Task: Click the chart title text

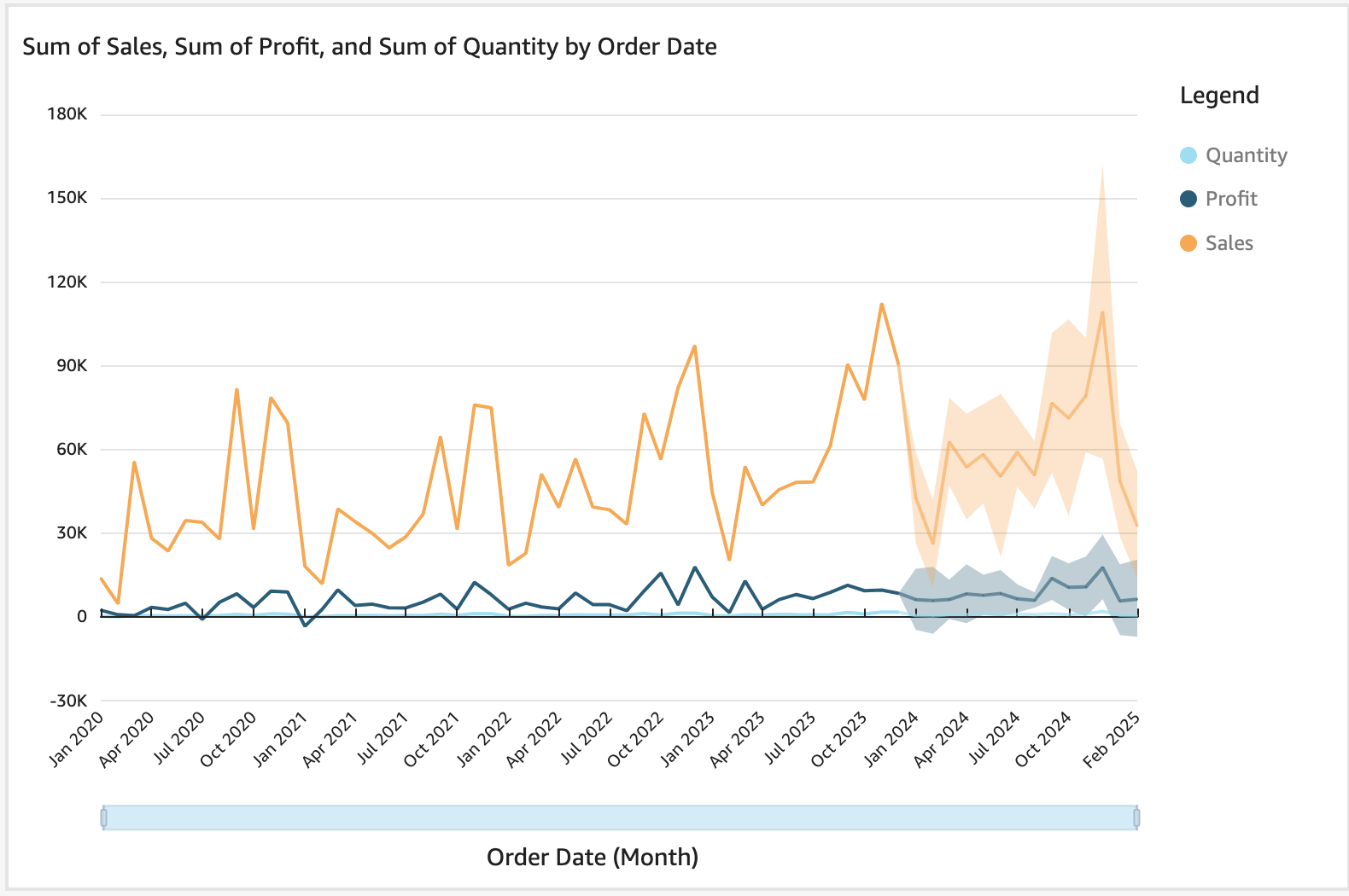Action: pos(369,47)
